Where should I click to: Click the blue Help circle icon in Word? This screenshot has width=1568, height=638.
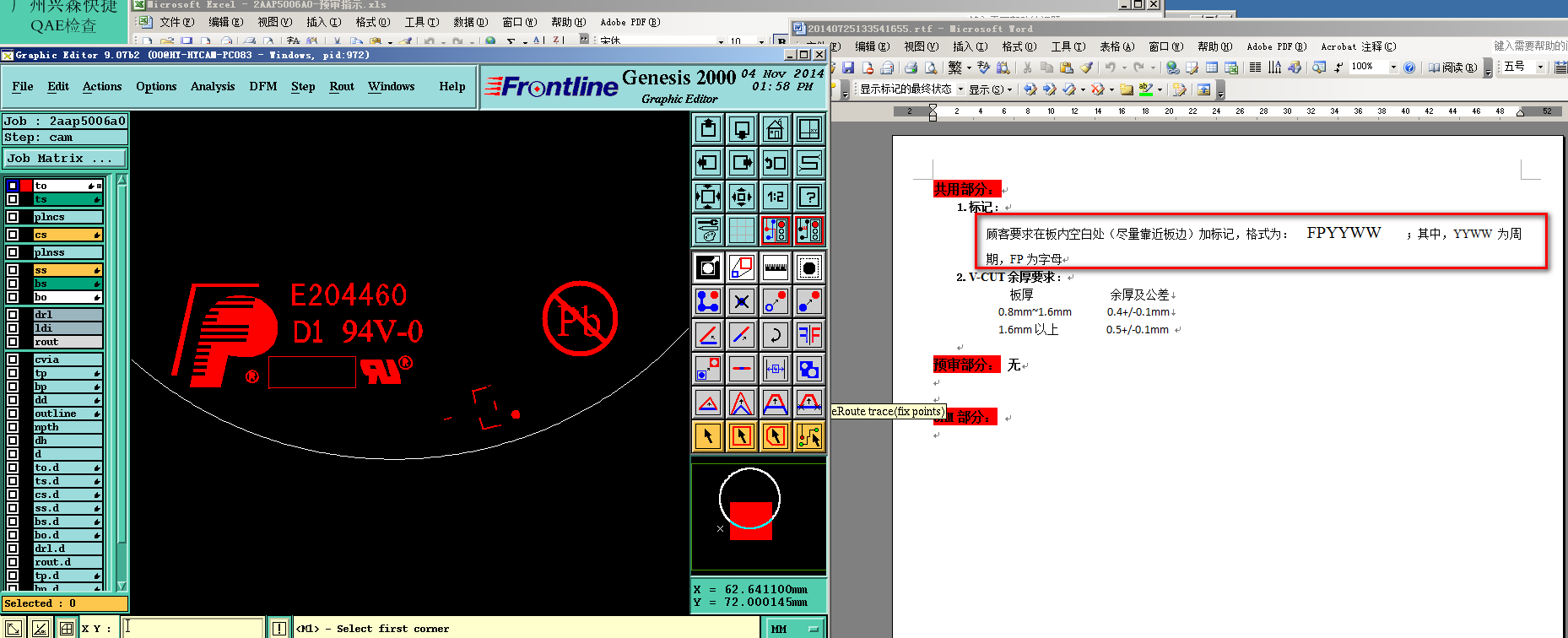[x=1408, y=68]
